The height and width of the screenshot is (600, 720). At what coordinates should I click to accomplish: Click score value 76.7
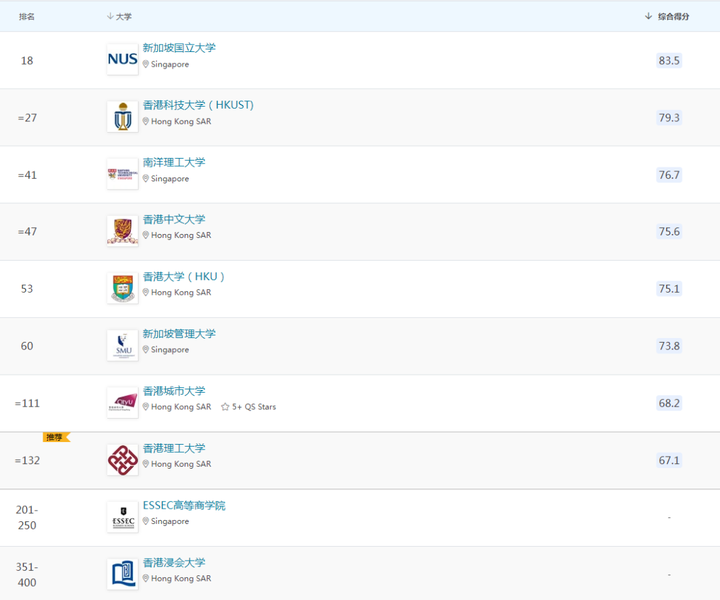[669, 175]
